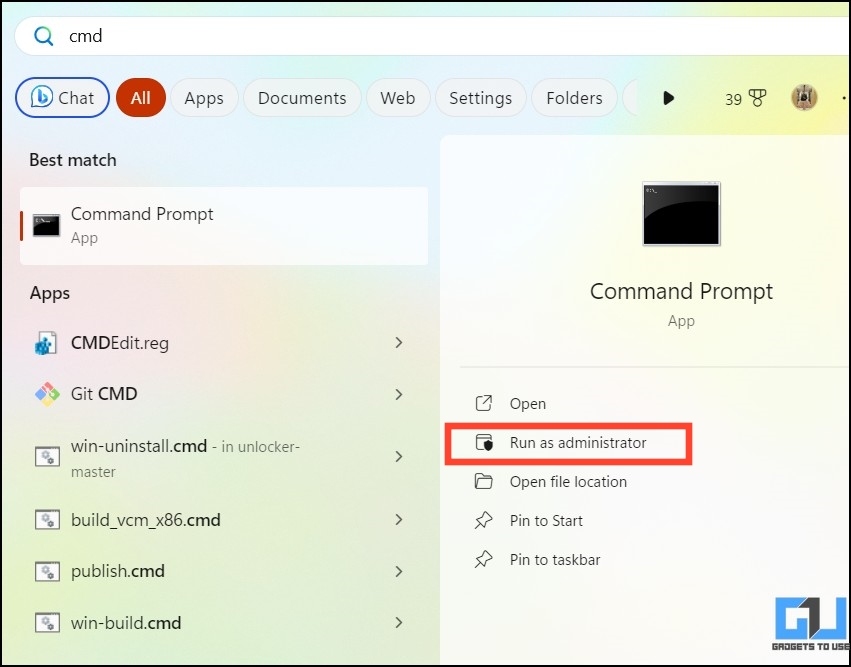The image size is (851, 667).
Task: Expand options for publish.cmd result
Action: 399,571
